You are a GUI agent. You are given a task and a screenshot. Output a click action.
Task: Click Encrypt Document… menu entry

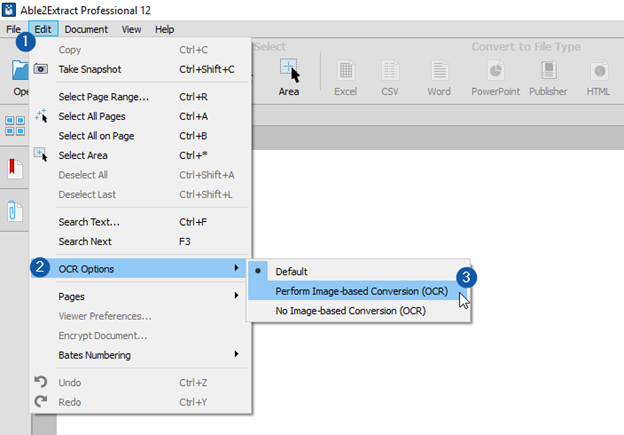(140, 336)
